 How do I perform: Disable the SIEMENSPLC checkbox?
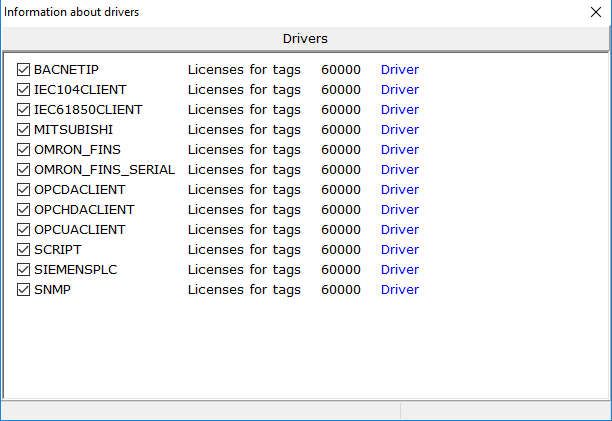click(x=23, y=270)
